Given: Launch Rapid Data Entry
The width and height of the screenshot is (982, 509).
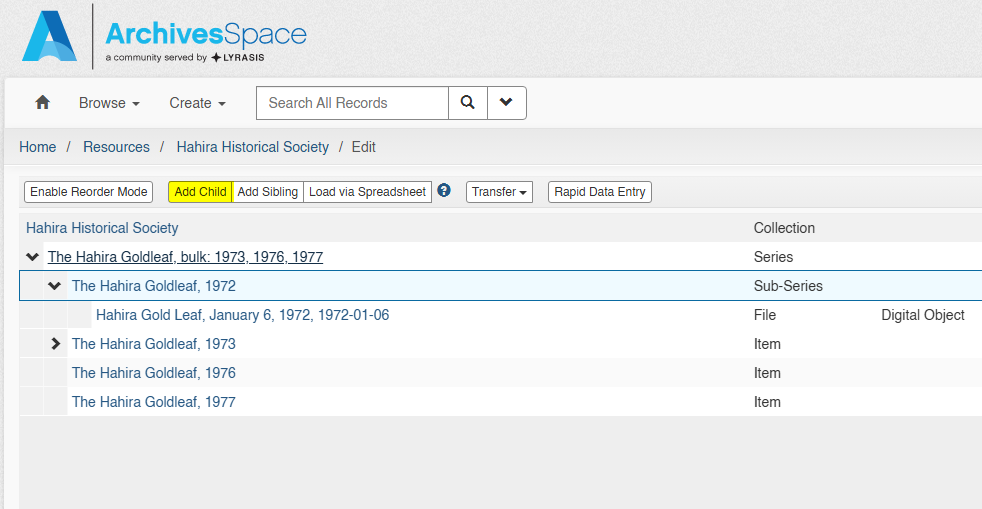Looking at the screenshot, I should [x=599, y=192].
